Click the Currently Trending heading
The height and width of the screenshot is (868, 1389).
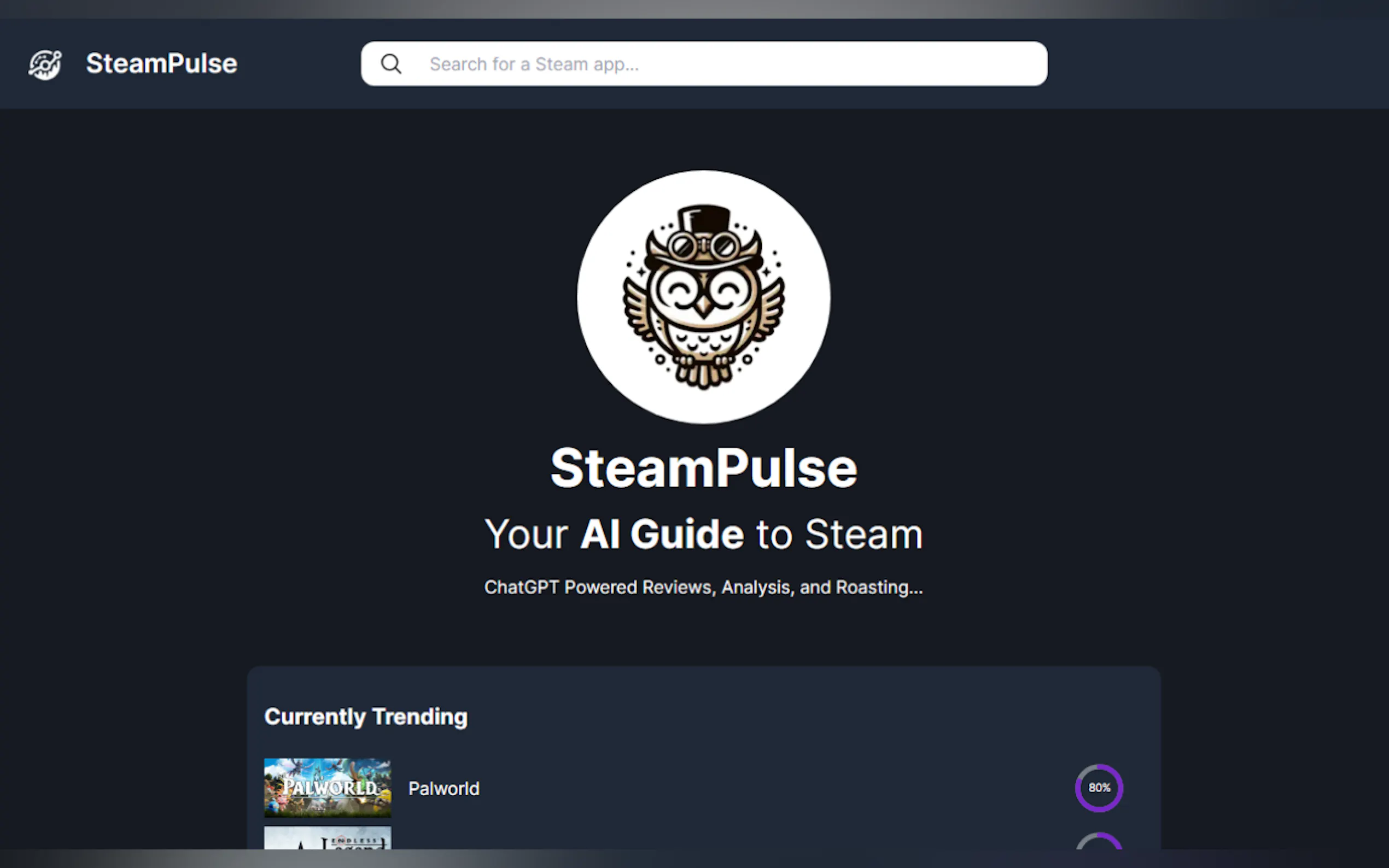366,717
